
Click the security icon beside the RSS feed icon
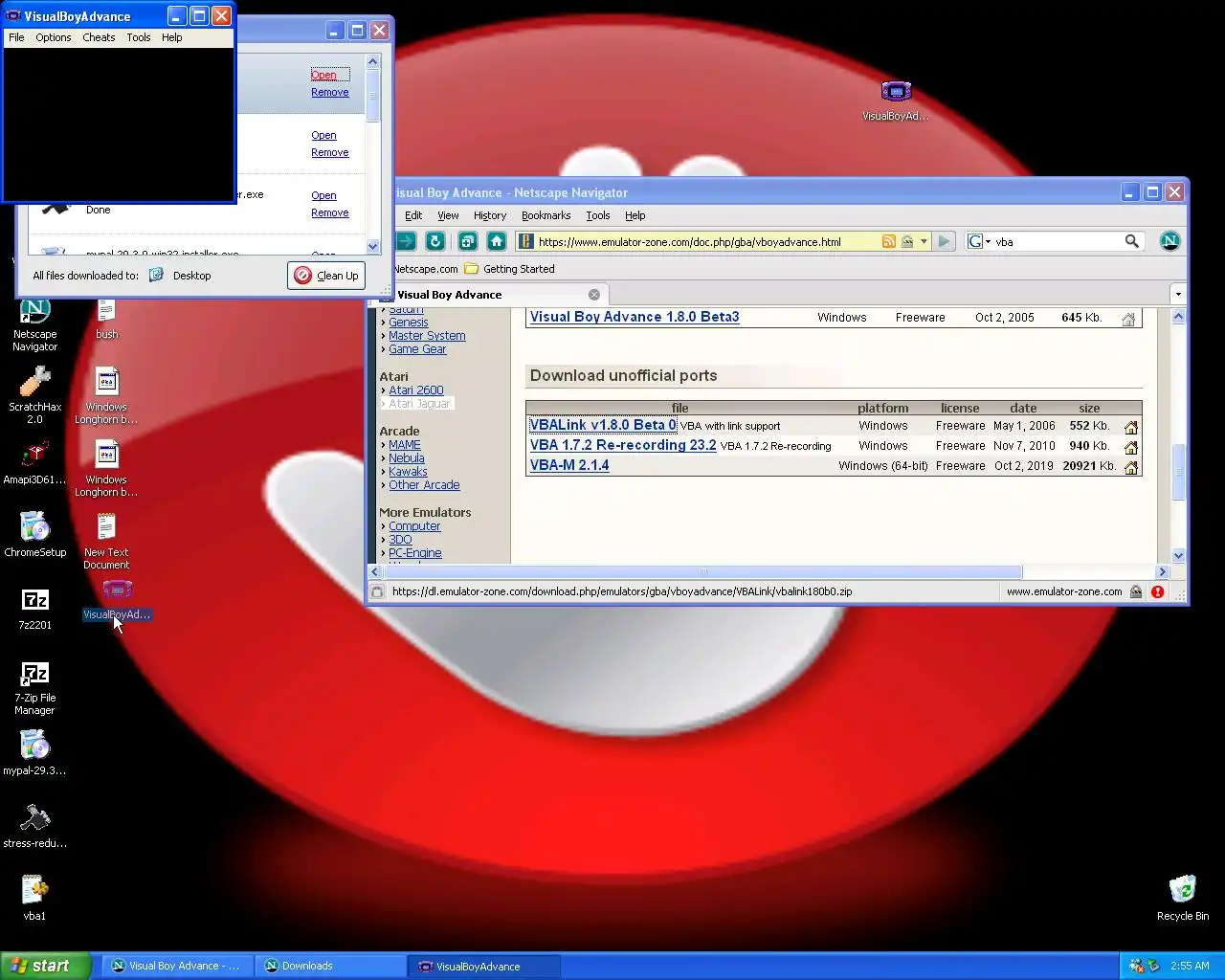907,241
